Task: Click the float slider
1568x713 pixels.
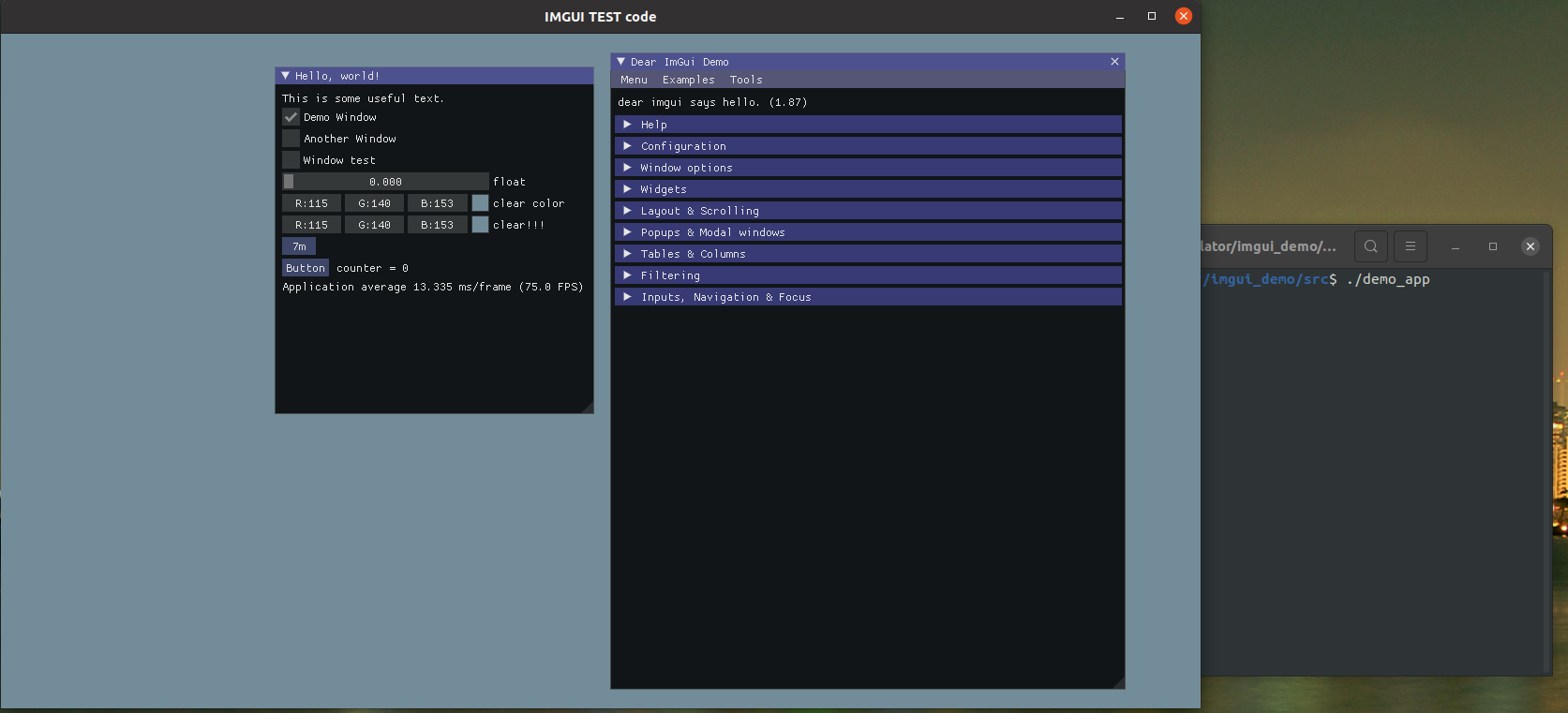Action: pyautogui.click(x=385, y=182)
